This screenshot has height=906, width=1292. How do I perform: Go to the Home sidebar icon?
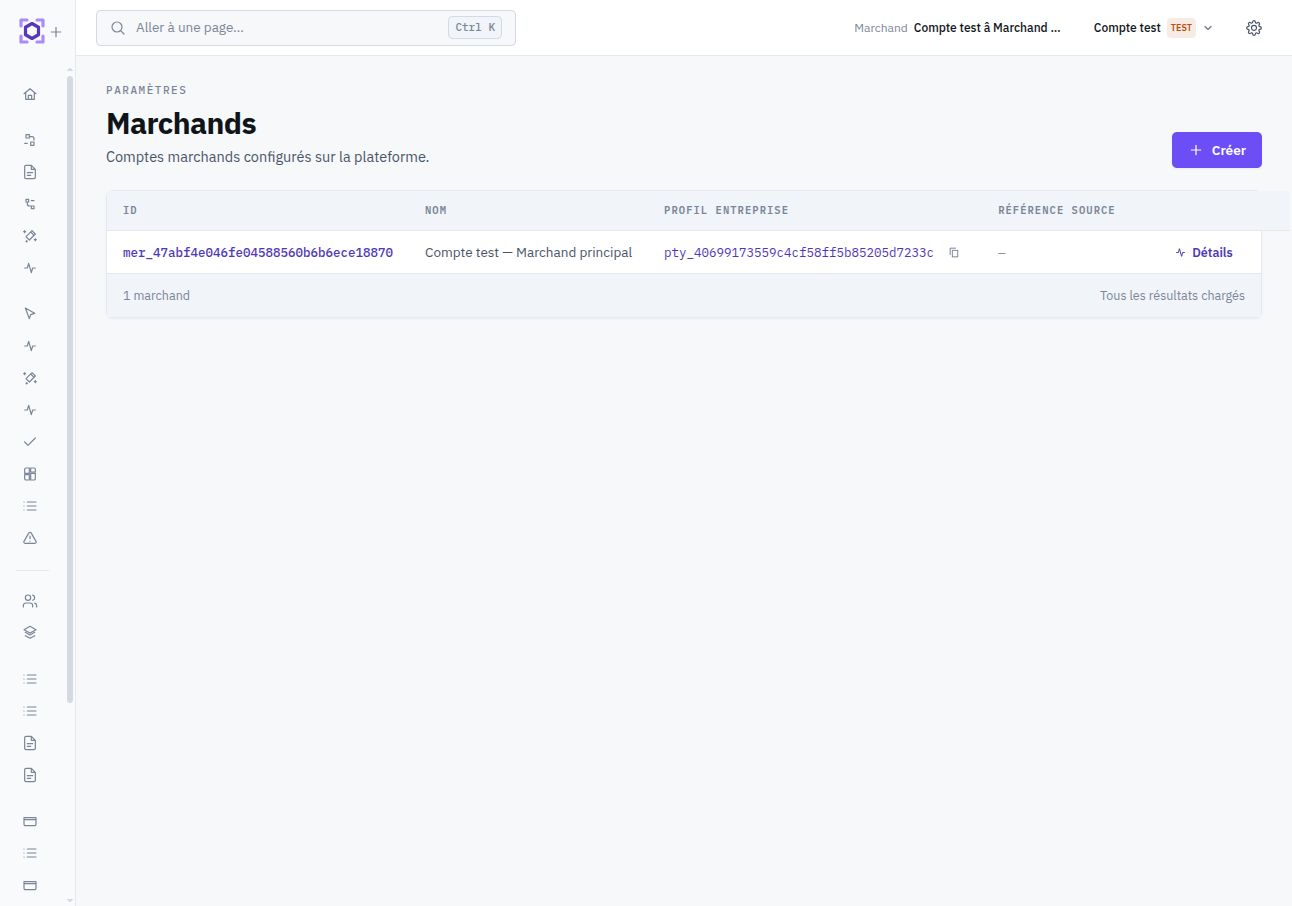click(x=30, y=94)
